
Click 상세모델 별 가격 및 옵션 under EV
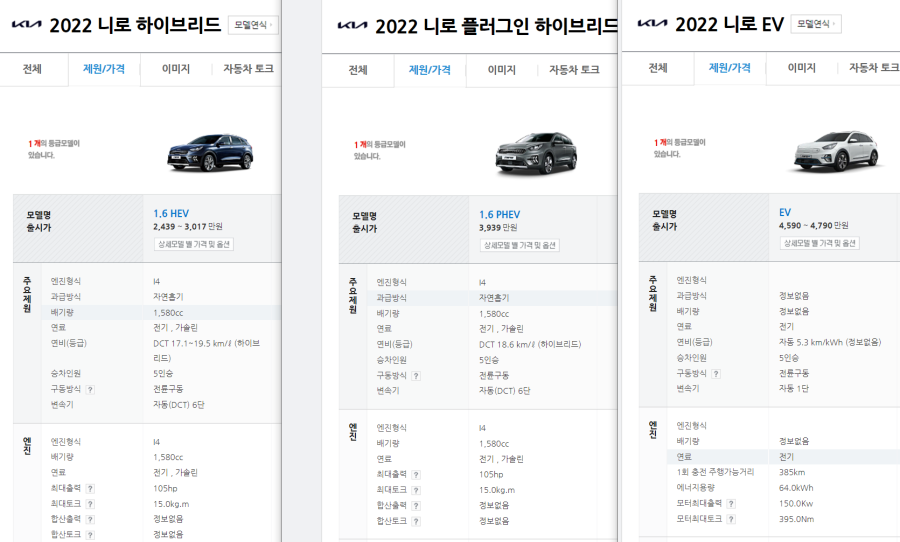[x=819, y=243]
